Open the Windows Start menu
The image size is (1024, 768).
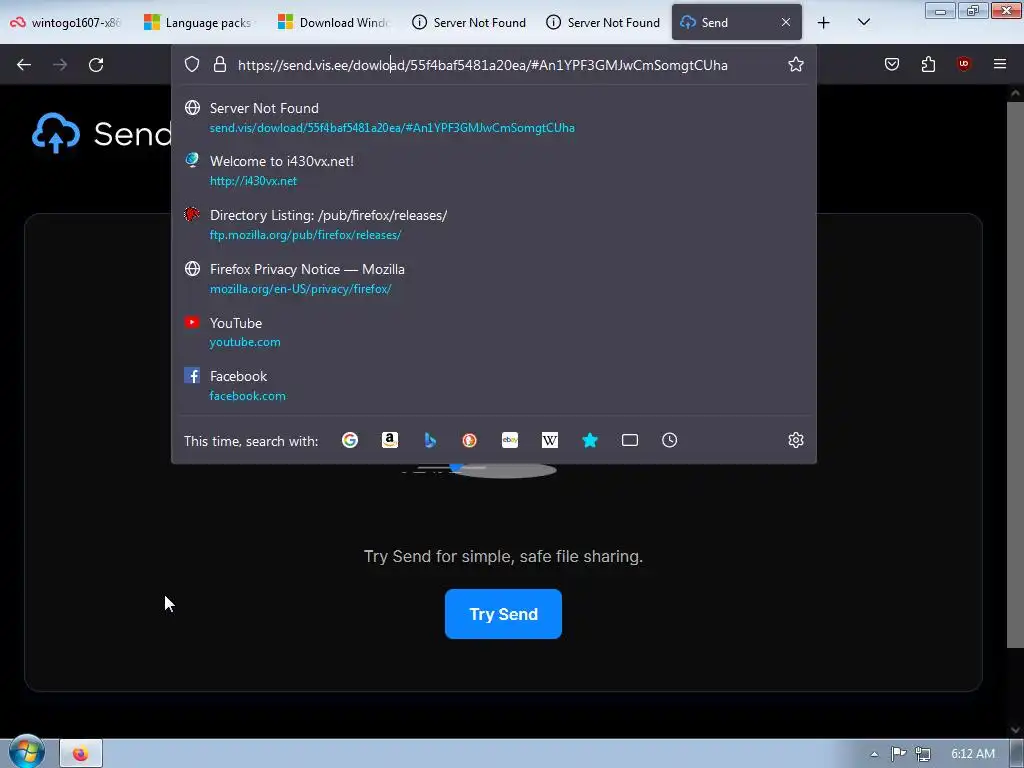(x=27, y=753)
